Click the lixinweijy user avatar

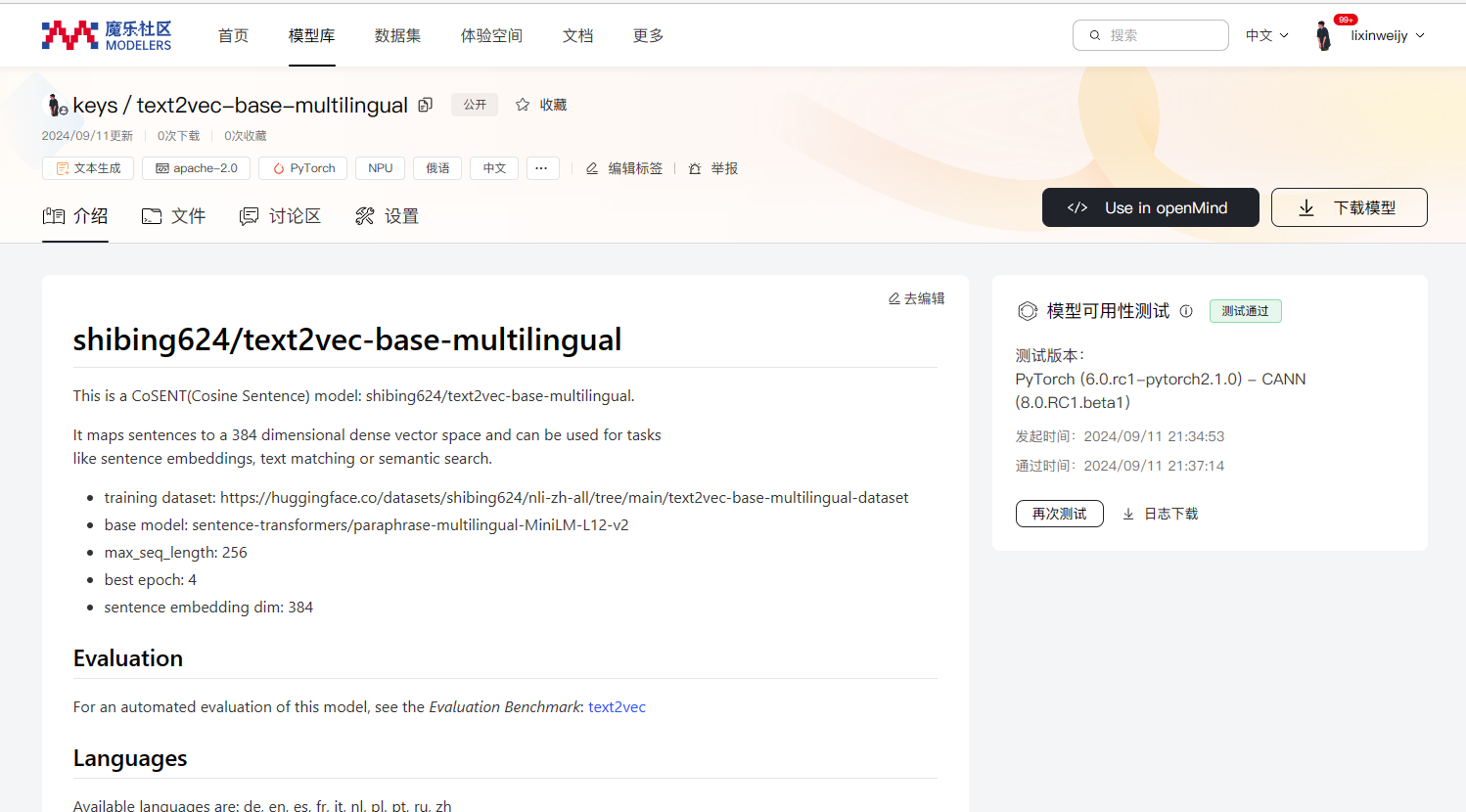coord(1323,35)
